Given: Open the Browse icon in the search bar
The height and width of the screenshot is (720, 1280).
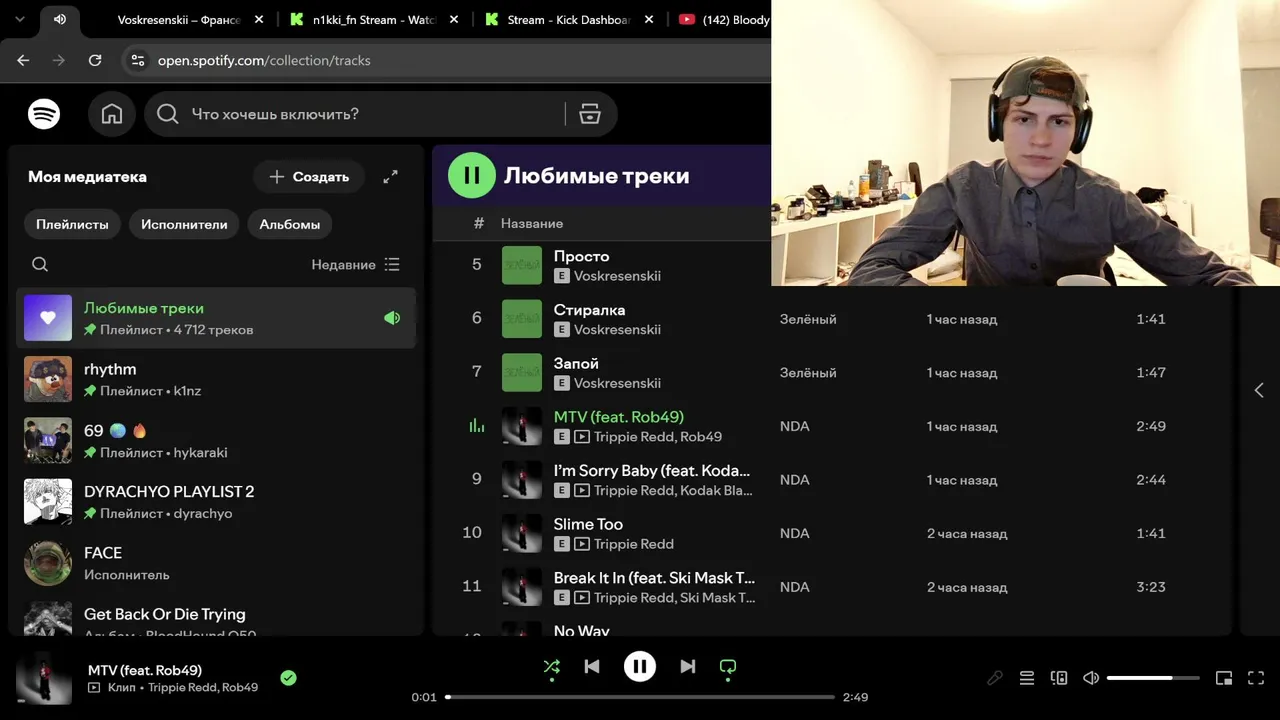Looking at the screenshot, I should pos(590,114).
